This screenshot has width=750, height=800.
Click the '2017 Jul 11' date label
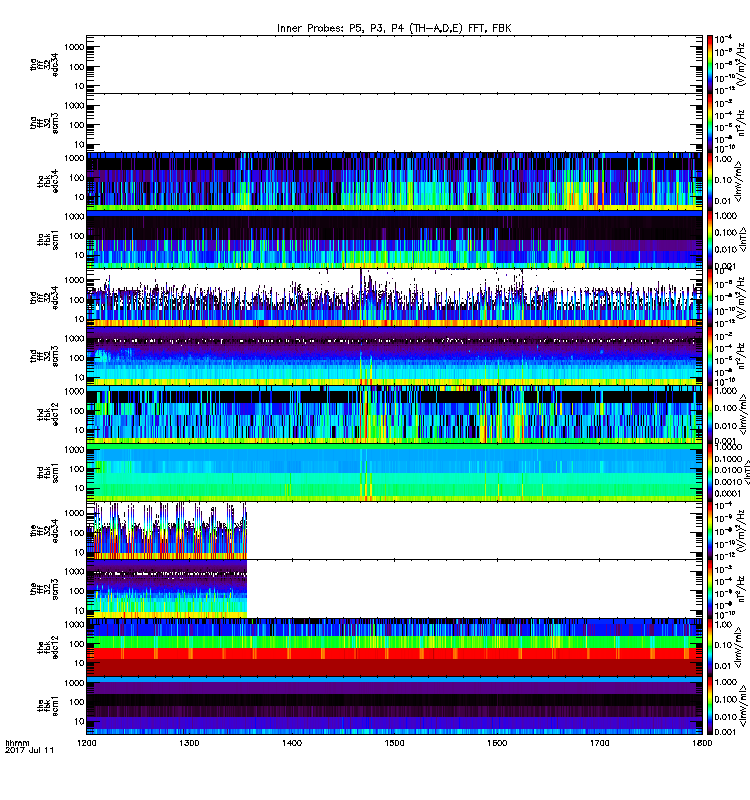tap(29, 750)
